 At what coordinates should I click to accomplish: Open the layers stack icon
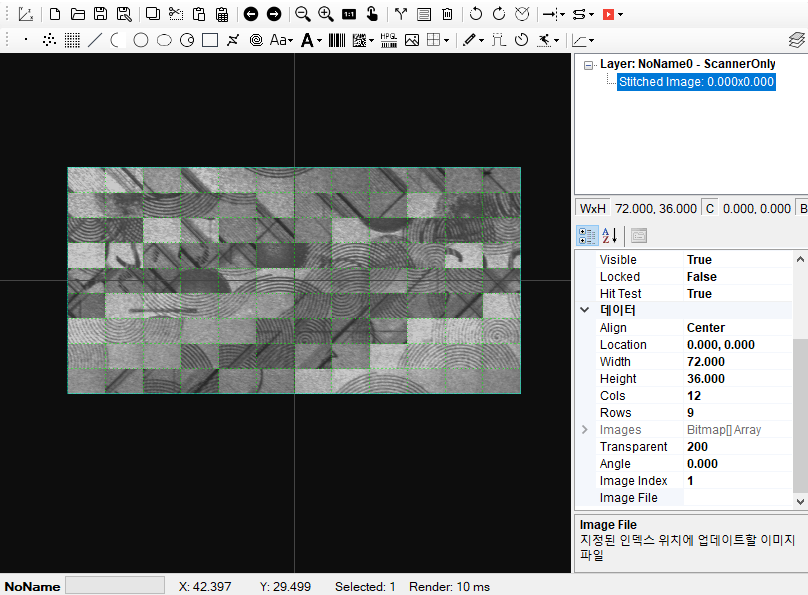pyautogui.click(x=796, y=40)
